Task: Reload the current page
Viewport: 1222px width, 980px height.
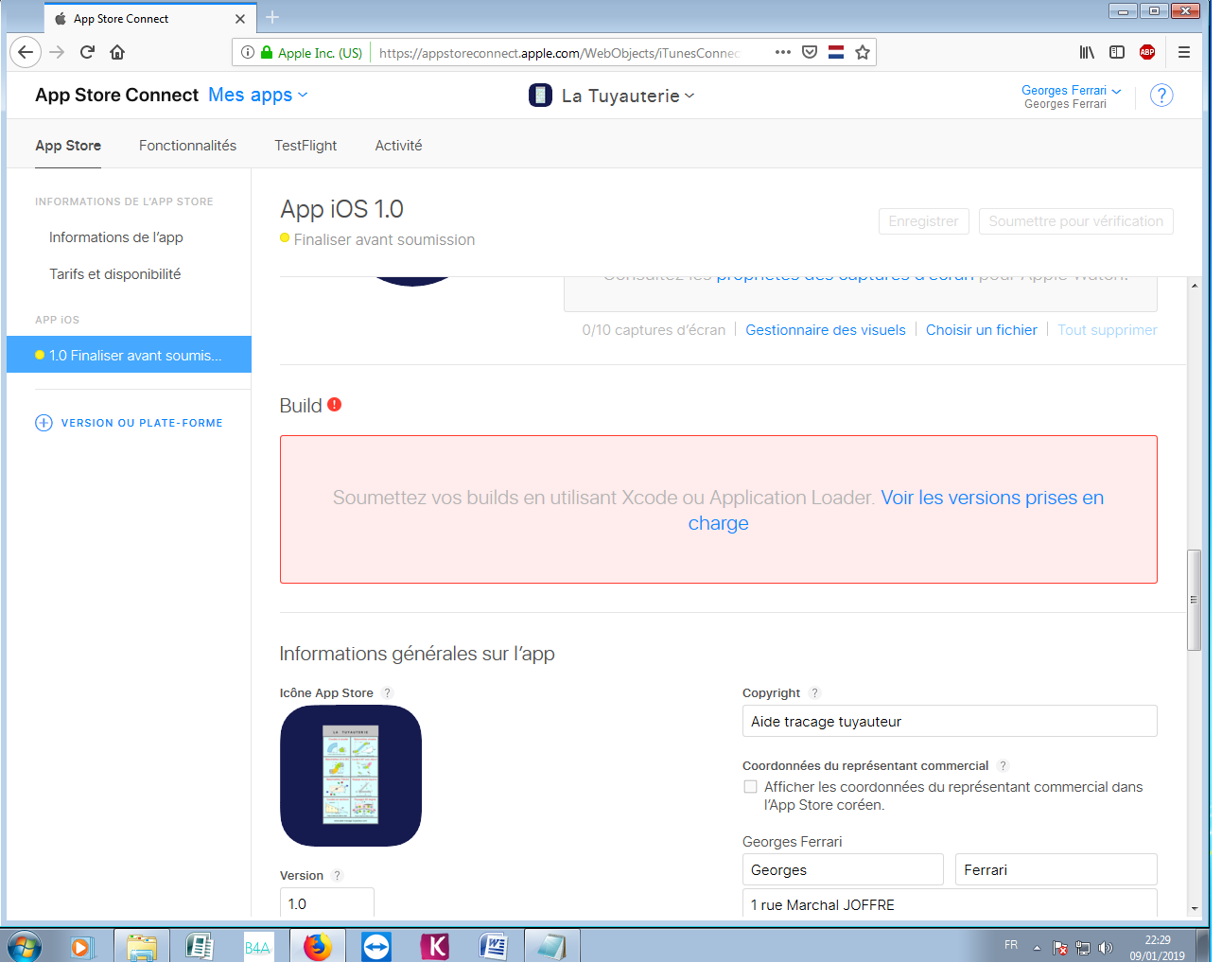Action: click(87, 52)
